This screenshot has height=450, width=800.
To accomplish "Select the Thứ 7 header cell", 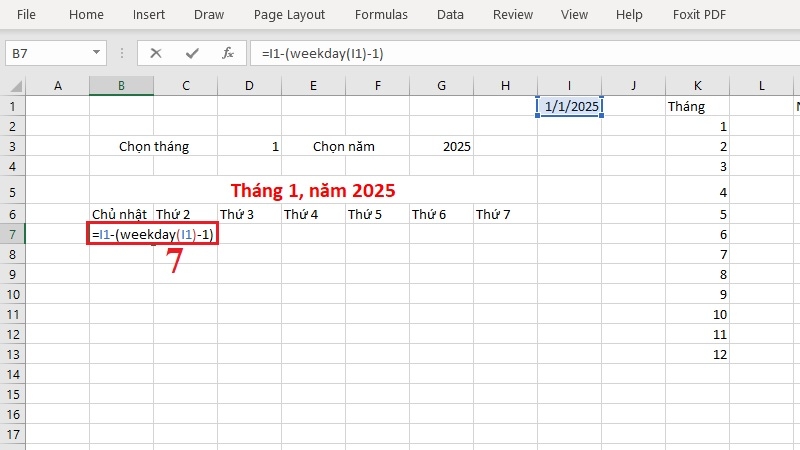I will 505,214.
